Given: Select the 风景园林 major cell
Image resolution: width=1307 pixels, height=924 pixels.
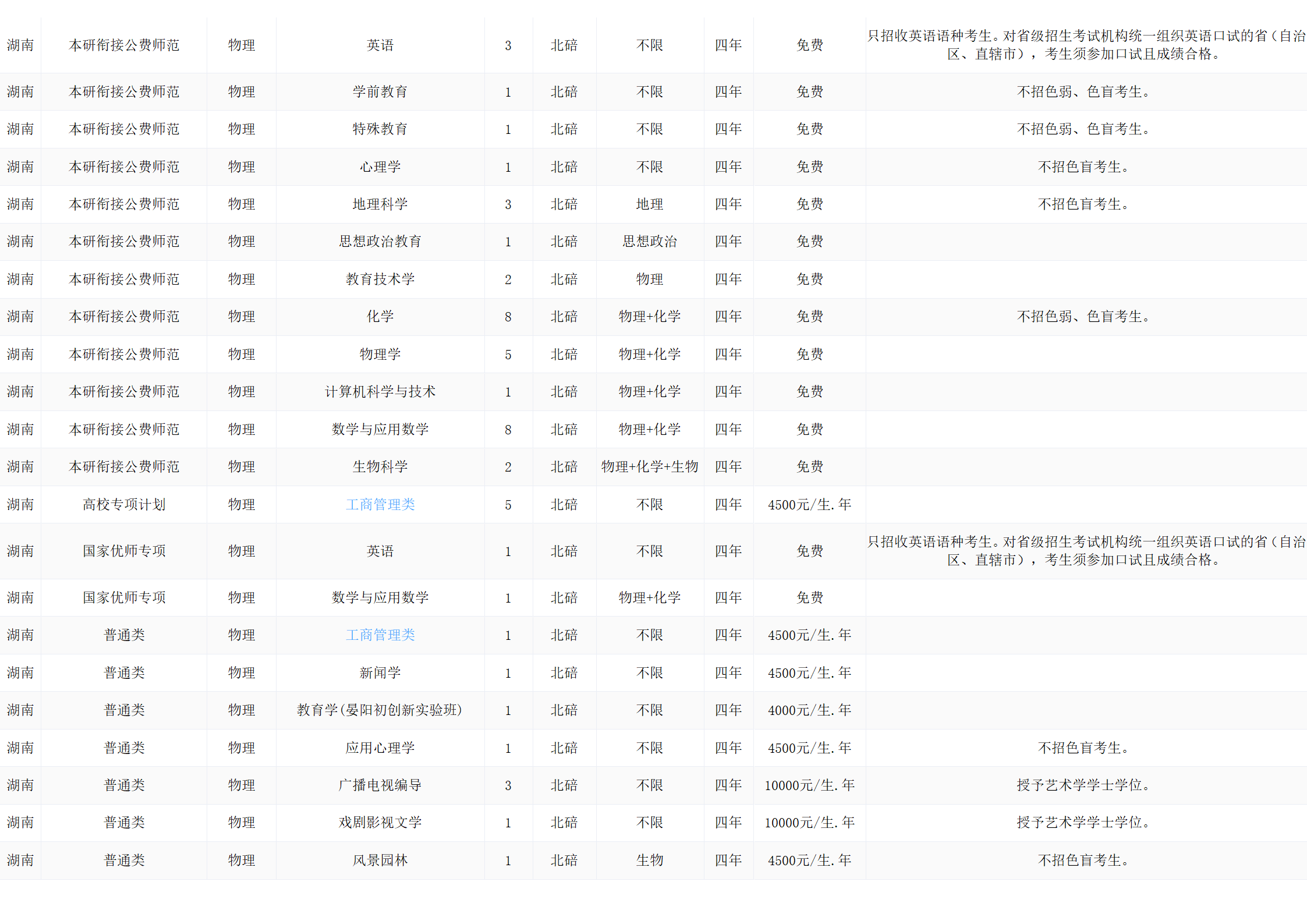Looking at the screenshot, I should [x=380, y=860].
